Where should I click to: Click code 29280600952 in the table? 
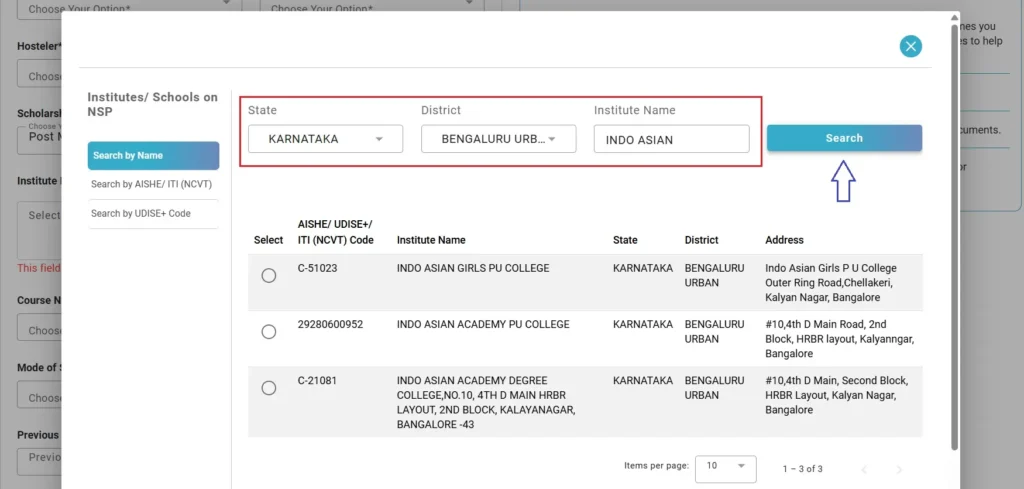tap(330, 324)
